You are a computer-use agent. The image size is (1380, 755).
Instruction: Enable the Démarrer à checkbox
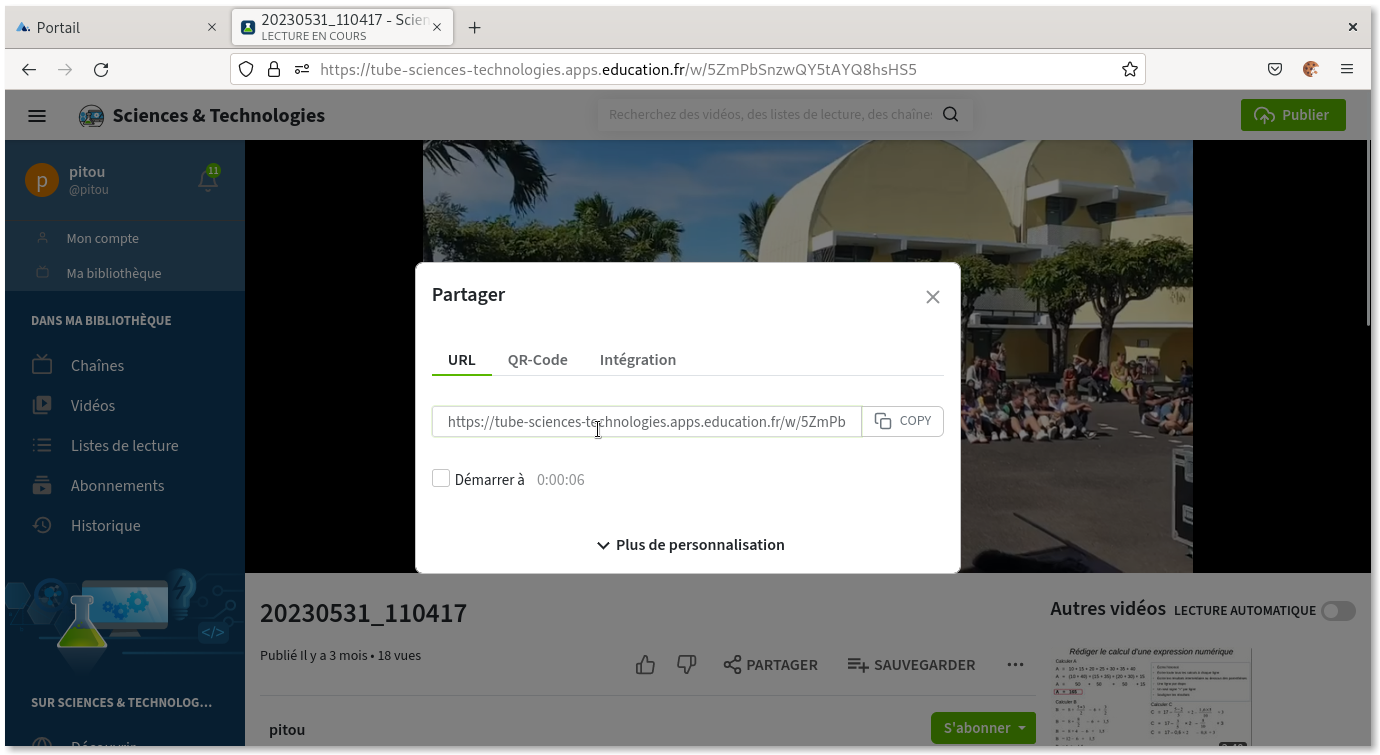[x=441, y=479]
